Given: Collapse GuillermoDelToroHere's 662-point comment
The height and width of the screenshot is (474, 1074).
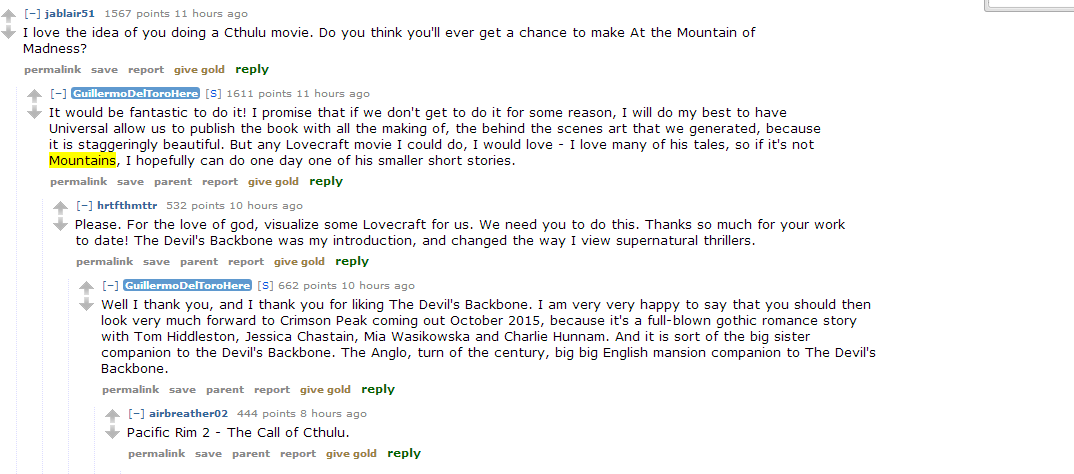Looking at the screenshot, I should point(110,286).
